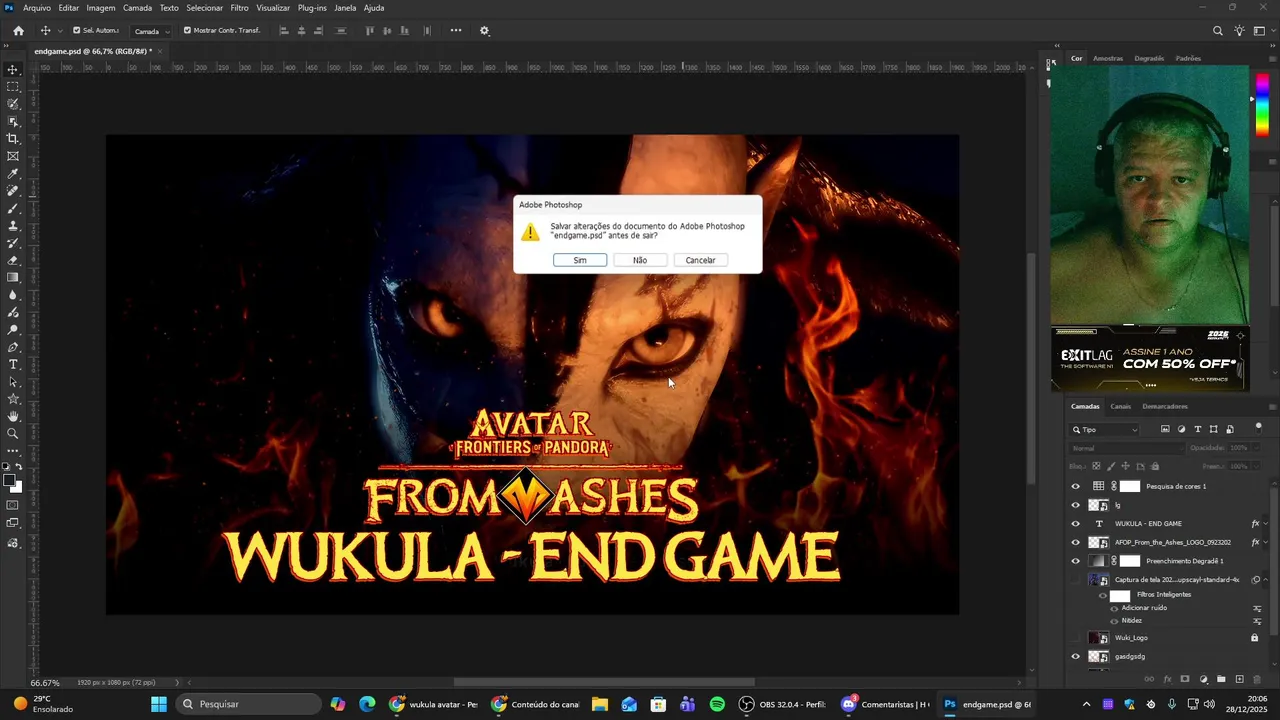Click Cancelar in the save dialog
This screenshot has width=1280, height=720.
click(x=700, y=260)
